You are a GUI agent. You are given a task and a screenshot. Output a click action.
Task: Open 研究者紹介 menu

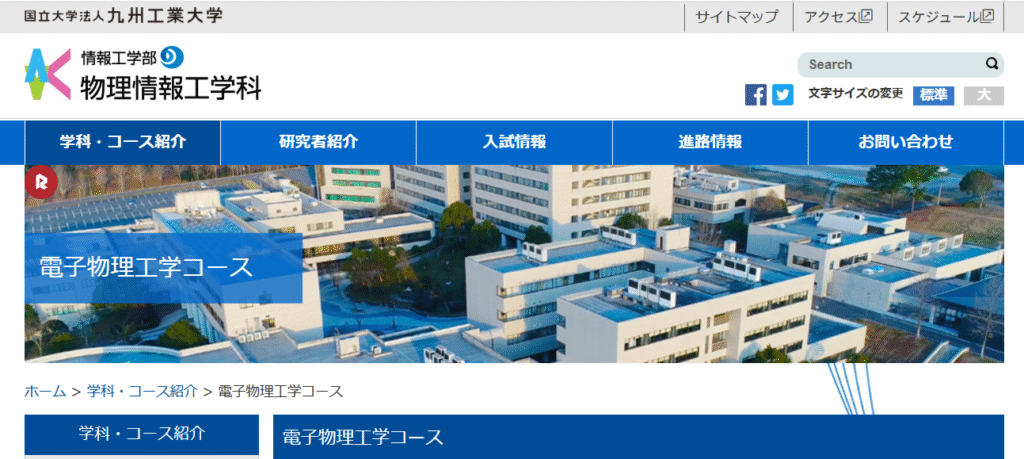click(319, 142)
